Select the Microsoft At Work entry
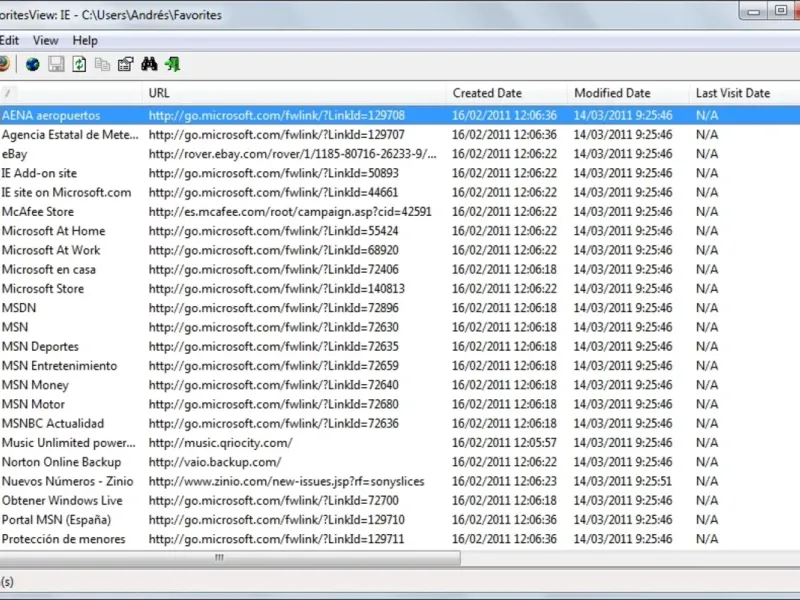Screen dimensions: 800x600 click(x=51, y=251)
